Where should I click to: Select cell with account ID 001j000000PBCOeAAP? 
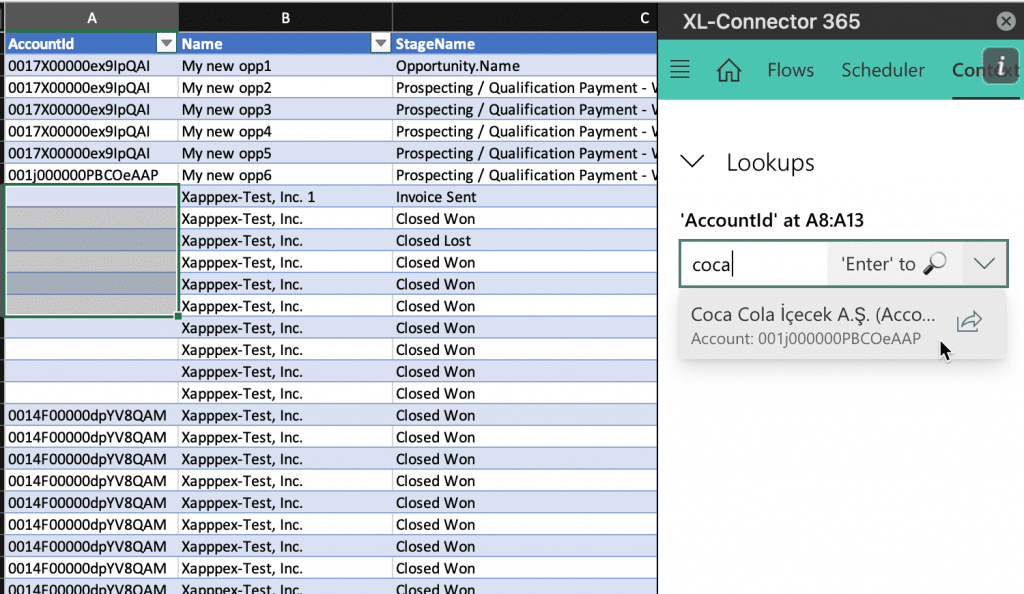91,175
